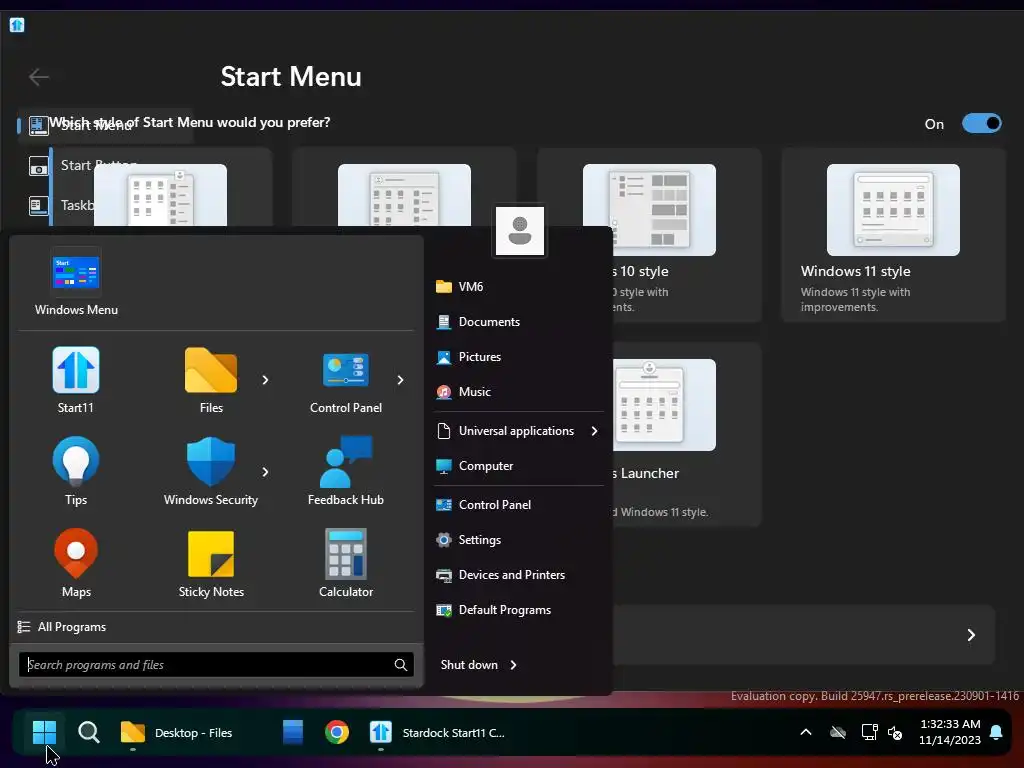Click the network display tray icon

(869, 733)
